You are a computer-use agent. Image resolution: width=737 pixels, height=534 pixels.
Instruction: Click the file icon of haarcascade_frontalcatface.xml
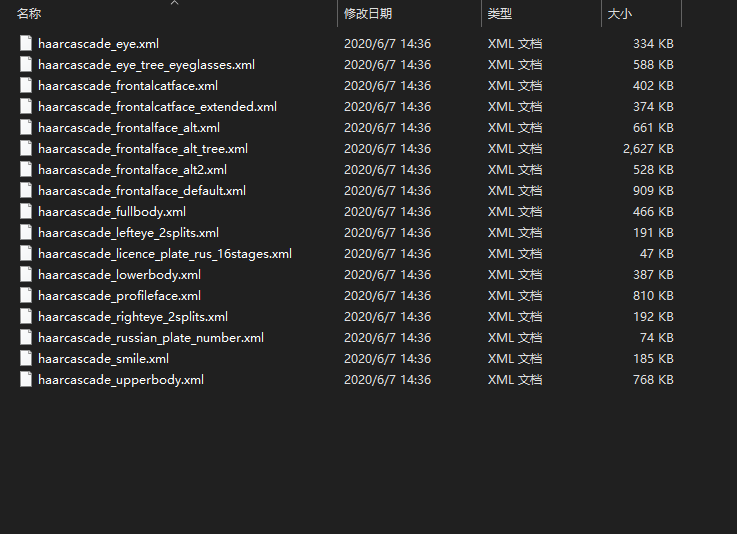pos(26,85)
